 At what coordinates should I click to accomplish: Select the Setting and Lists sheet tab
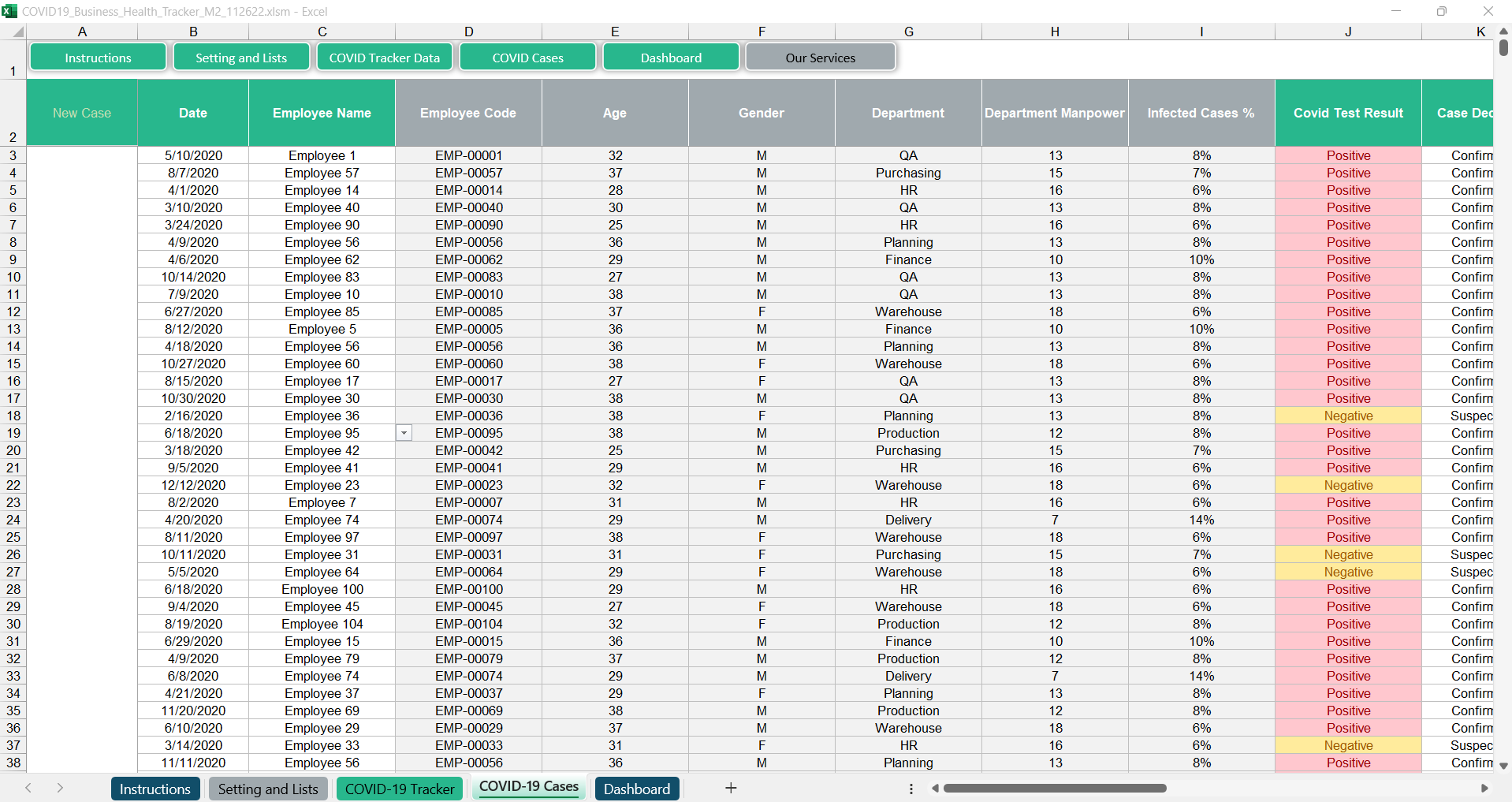click(x=268, y=789)
